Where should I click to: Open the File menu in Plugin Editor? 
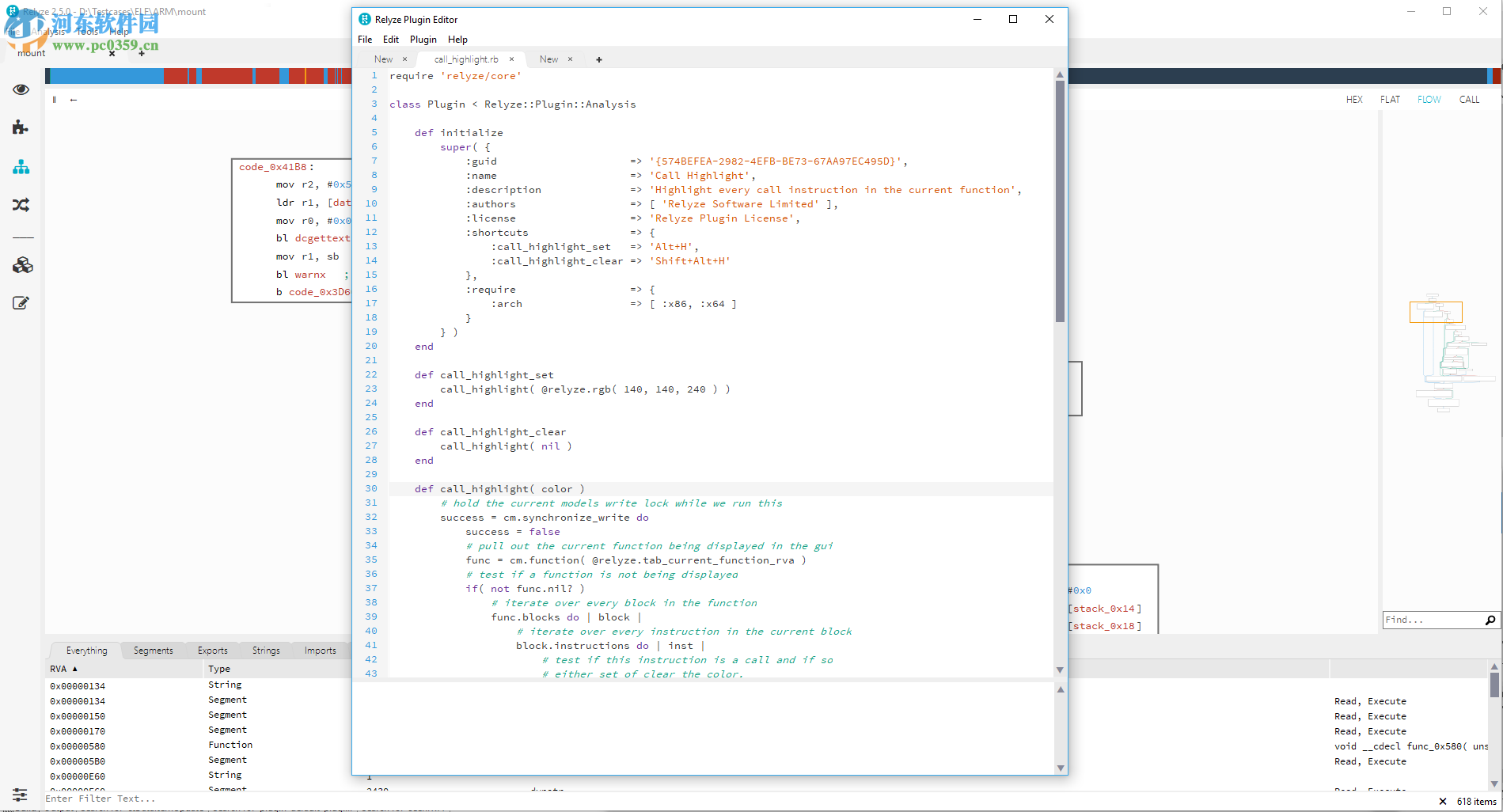pos(365,40)
